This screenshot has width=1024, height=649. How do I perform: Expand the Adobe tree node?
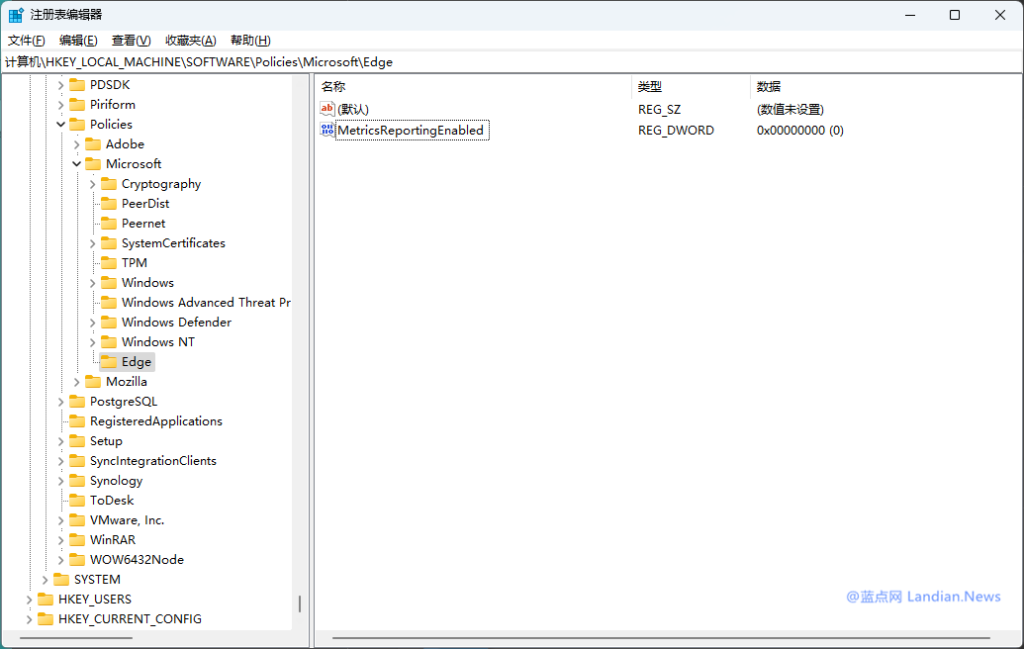click(76, 144)
